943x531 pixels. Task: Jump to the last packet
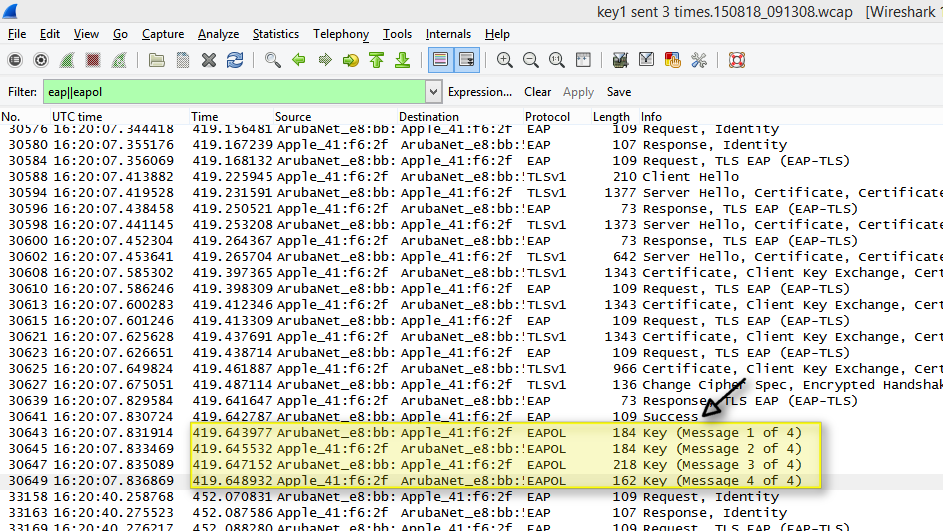tap(402, 60)
